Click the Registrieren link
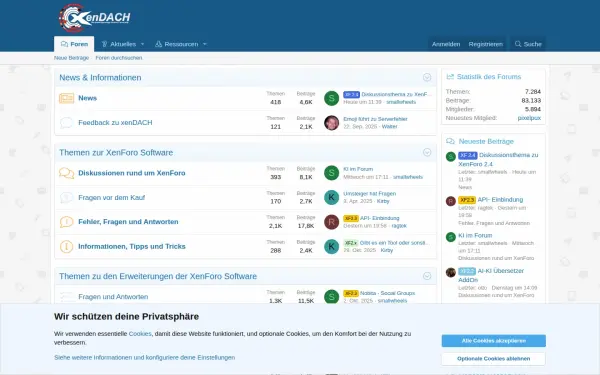Screen dimensions: 600x375 [486, 44]
